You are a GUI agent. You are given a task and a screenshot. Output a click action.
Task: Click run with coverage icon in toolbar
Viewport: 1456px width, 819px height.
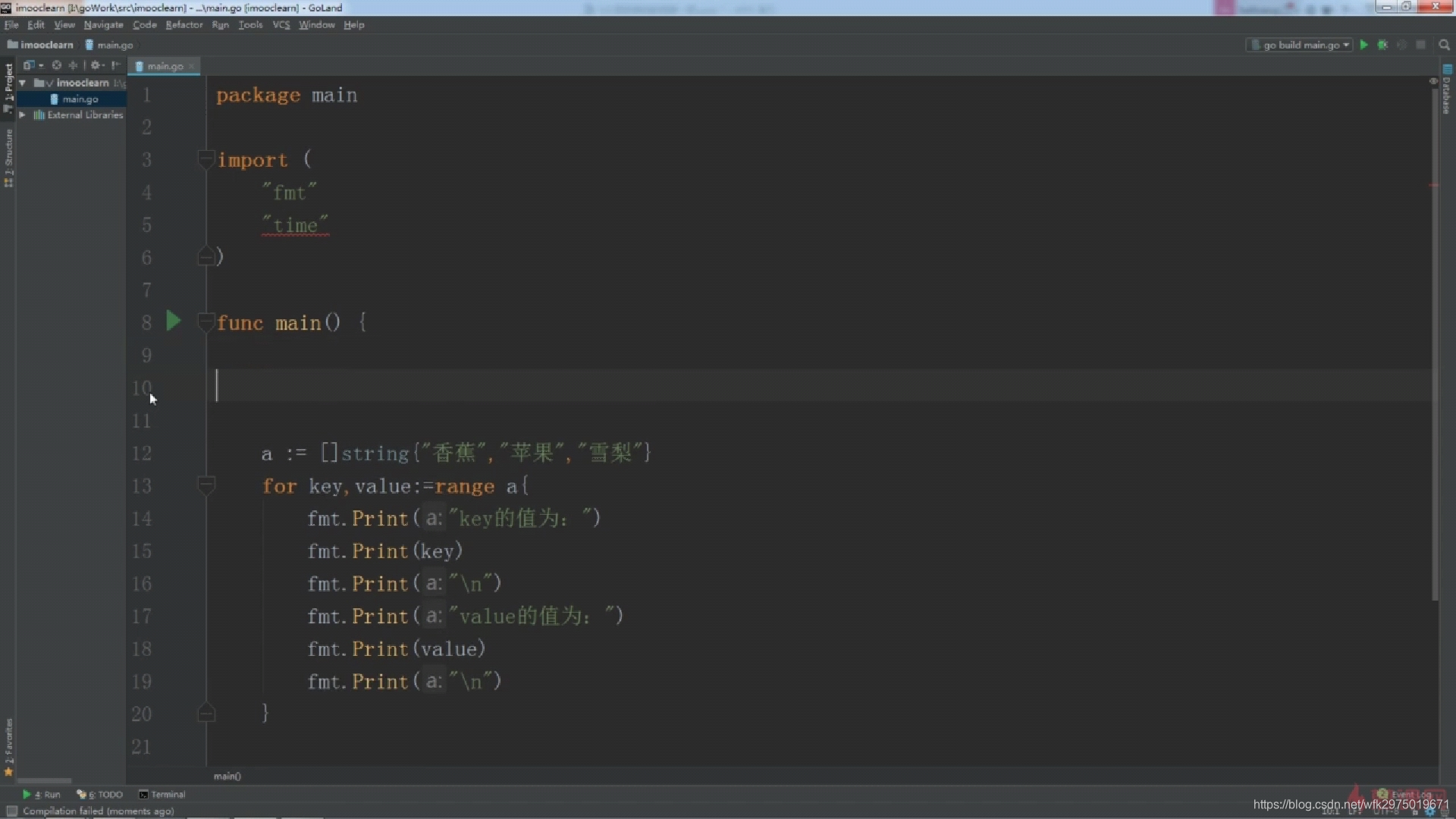coord(1401,45)
